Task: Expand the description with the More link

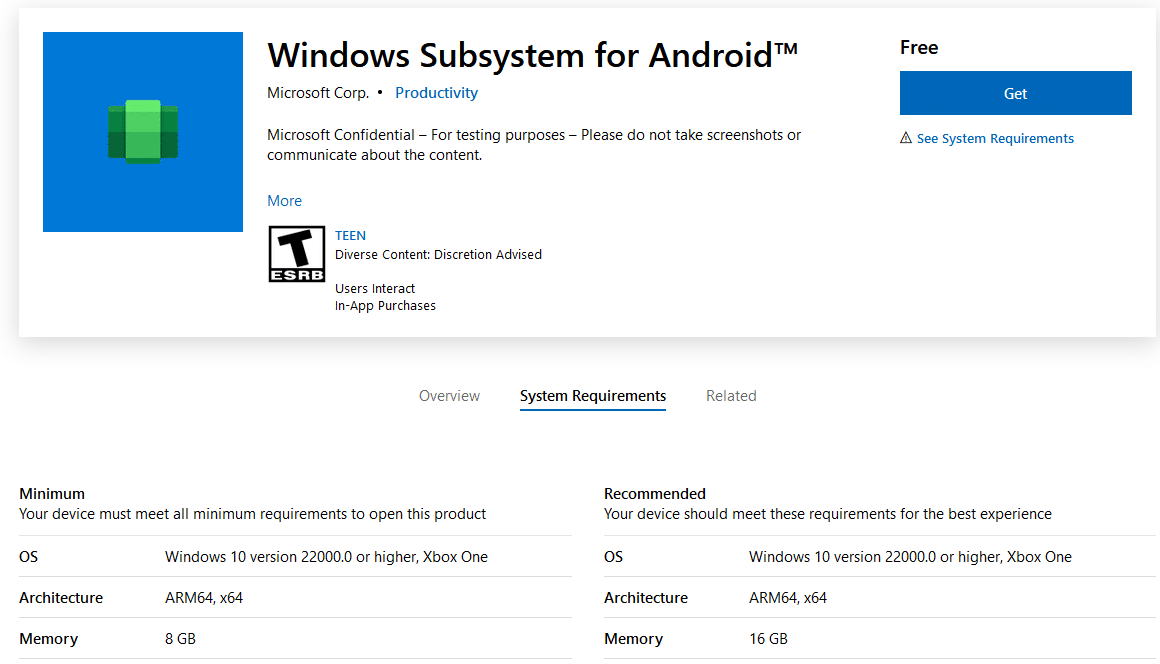Action: click(x=284, y=200)
